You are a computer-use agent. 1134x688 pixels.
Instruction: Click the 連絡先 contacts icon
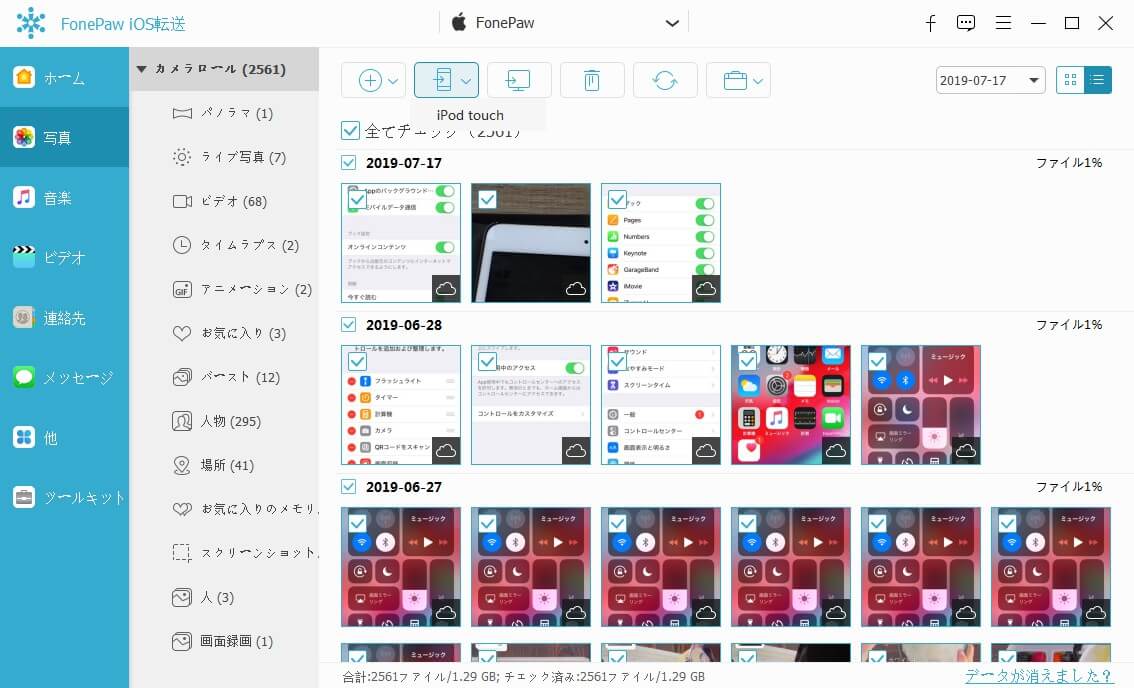tap(24, 317)
